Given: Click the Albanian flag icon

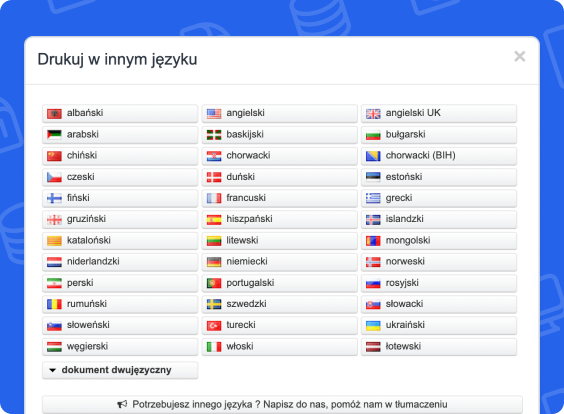Looking at the screenshot, I should pyautogui.click(x=54, y=114).
